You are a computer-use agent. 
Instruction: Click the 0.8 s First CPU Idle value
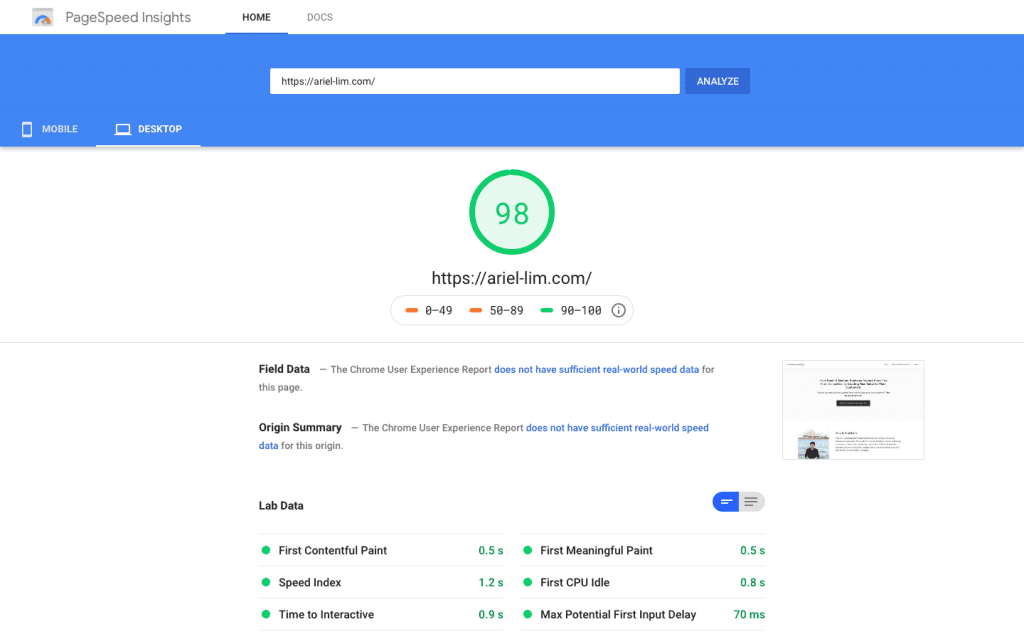752,583
